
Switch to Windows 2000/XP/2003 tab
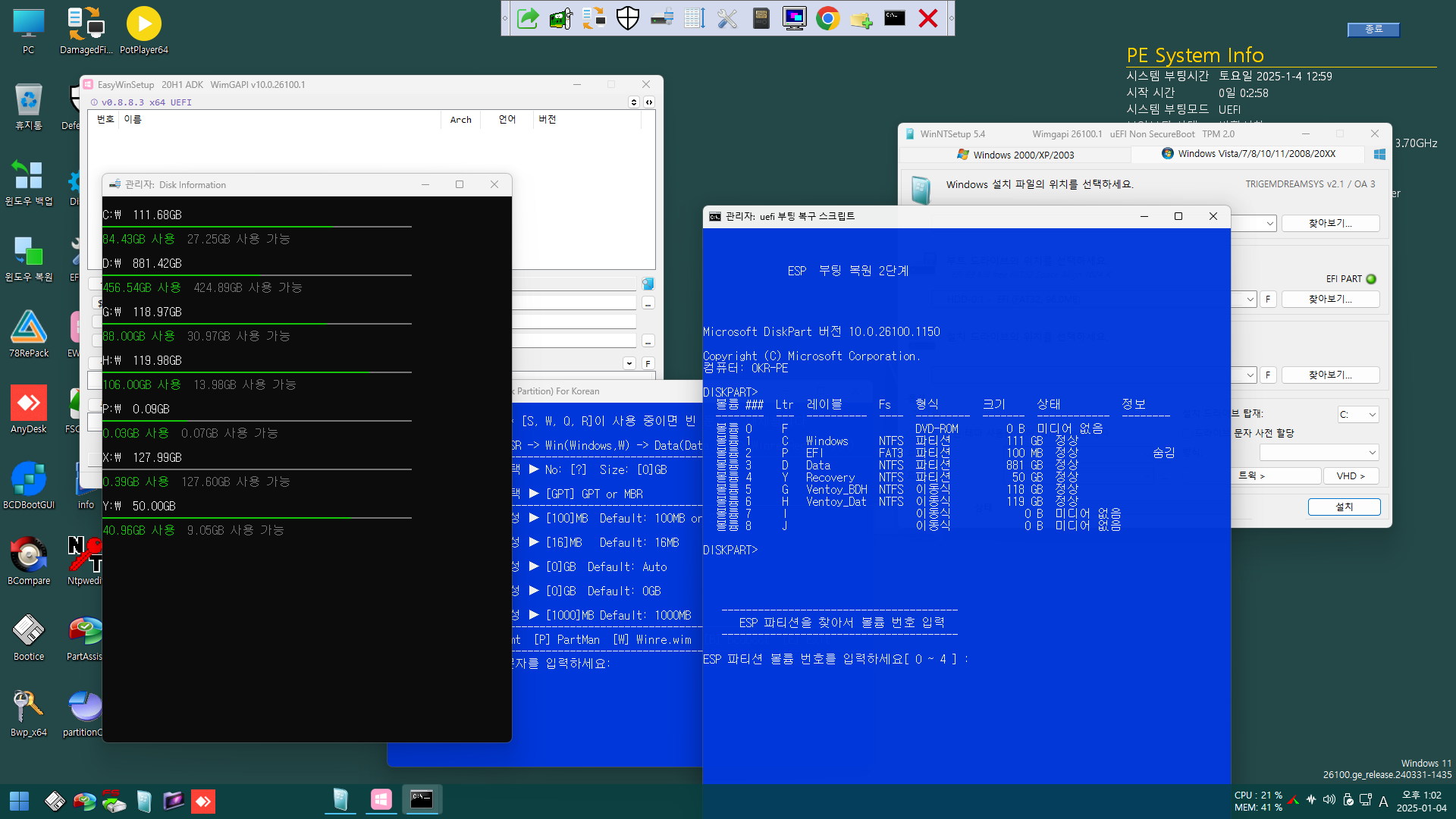tap(1015, 154)
